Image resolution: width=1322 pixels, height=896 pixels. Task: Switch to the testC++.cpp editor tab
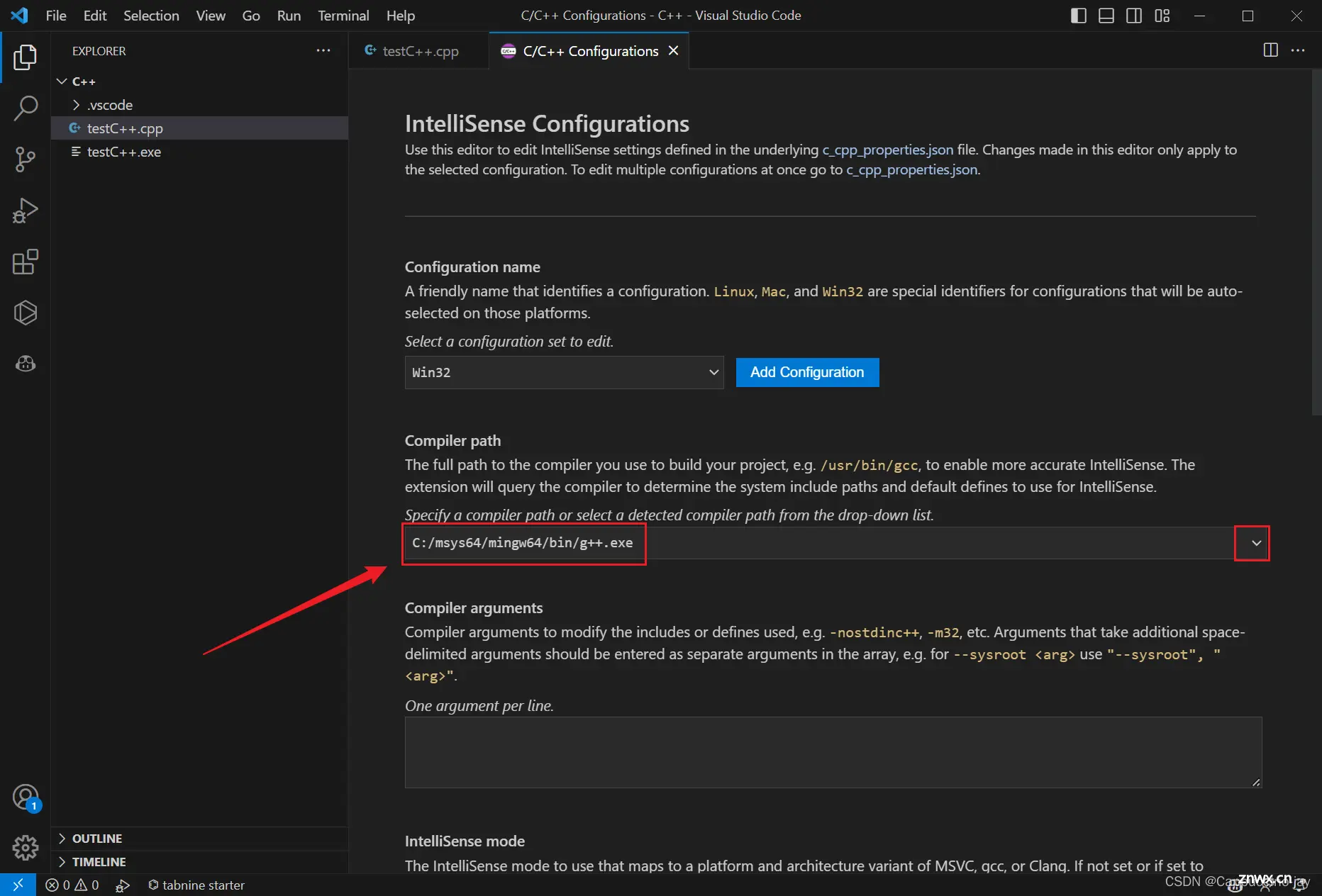418,51
